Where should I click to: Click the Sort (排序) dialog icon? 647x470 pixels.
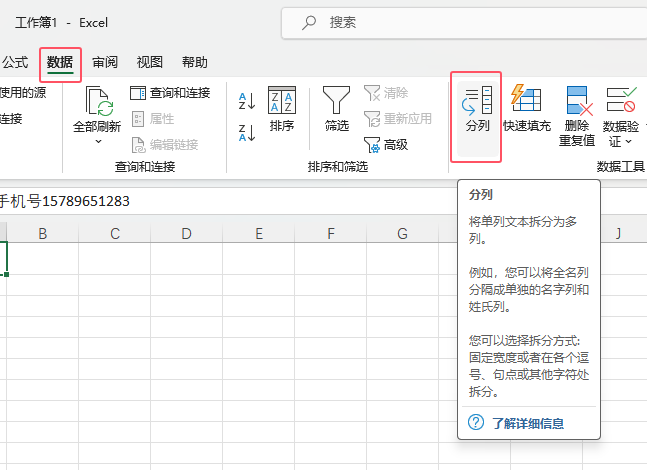click(x=282, y=100)
